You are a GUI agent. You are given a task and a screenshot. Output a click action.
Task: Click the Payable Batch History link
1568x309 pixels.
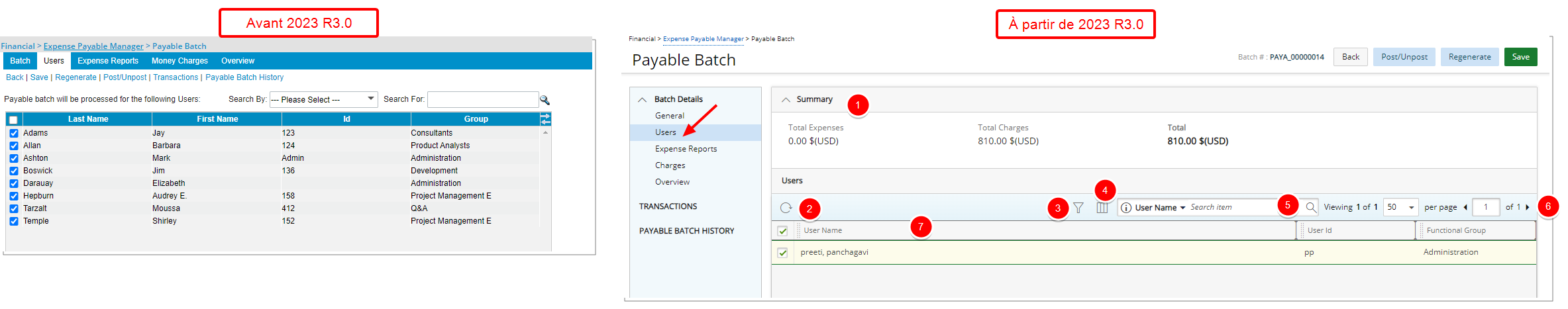(x=244, y=77)
